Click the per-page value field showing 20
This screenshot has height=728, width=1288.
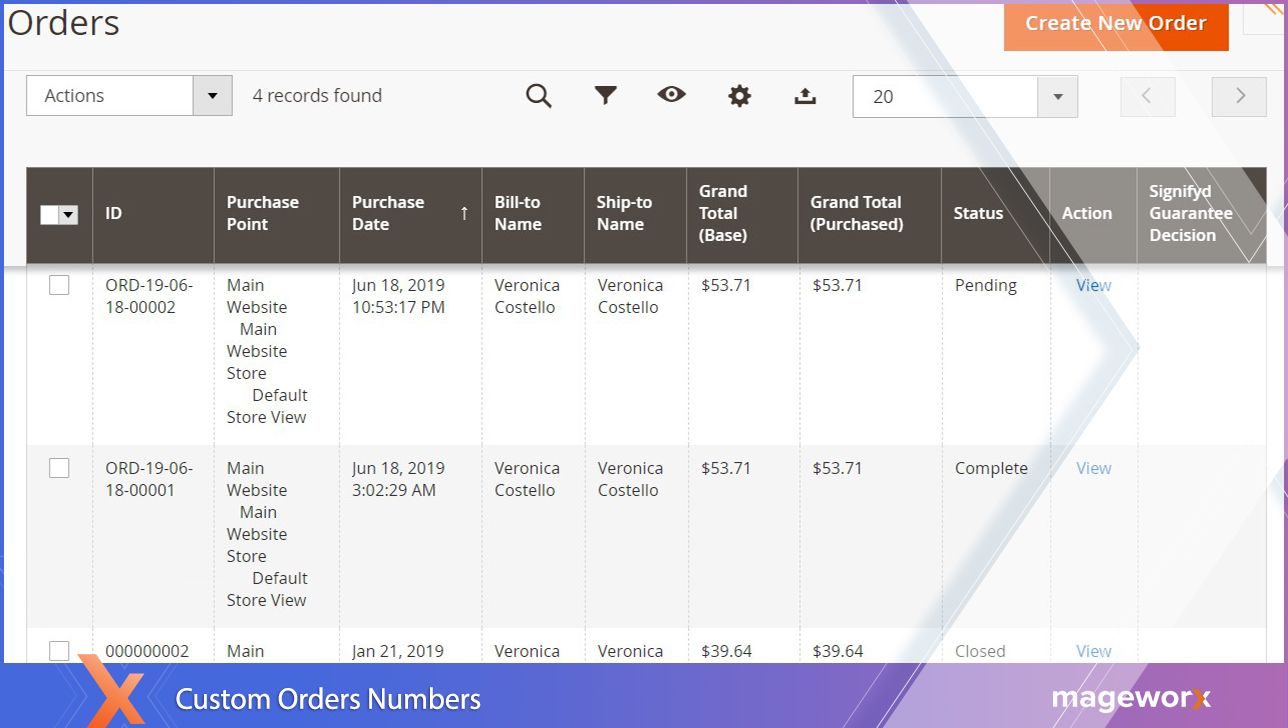pos(945,97)
